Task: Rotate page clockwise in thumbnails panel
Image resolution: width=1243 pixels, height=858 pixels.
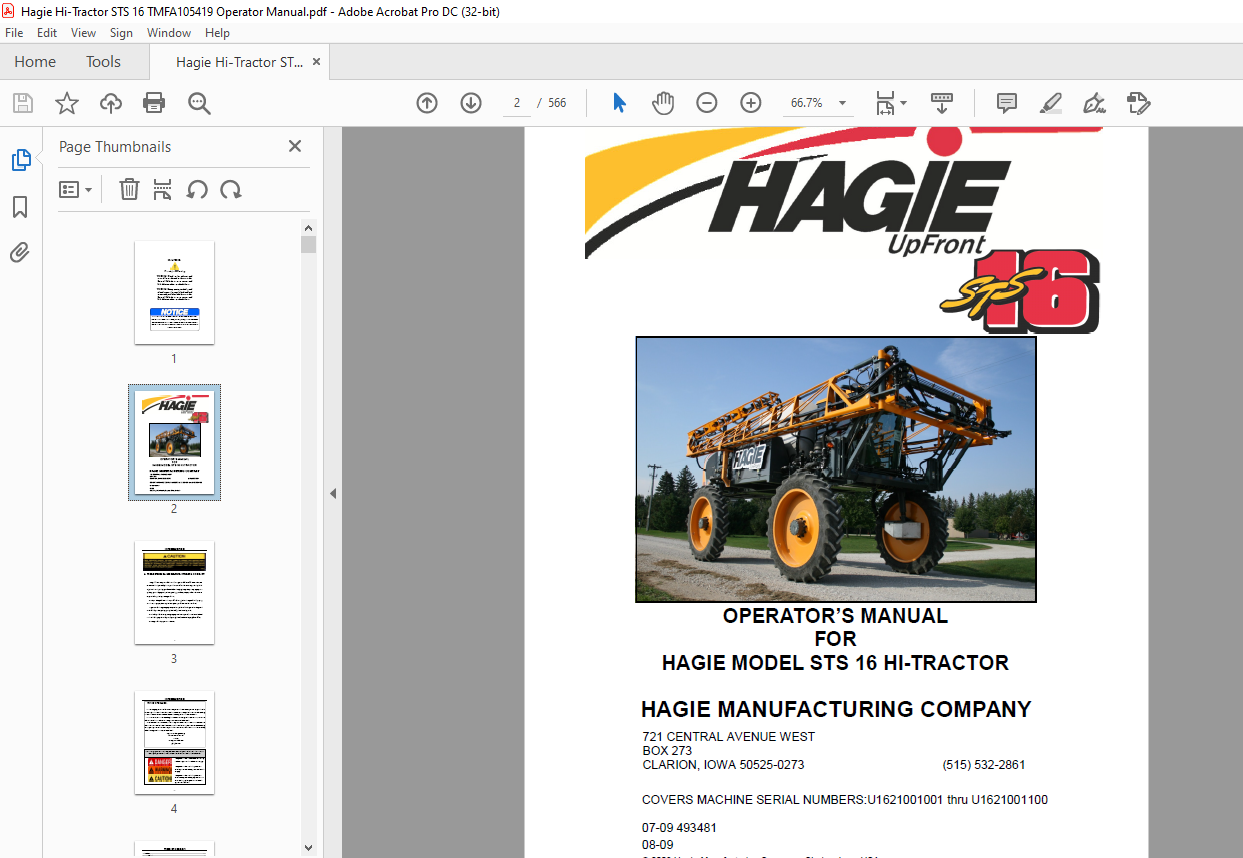Action: coord(231,189)
